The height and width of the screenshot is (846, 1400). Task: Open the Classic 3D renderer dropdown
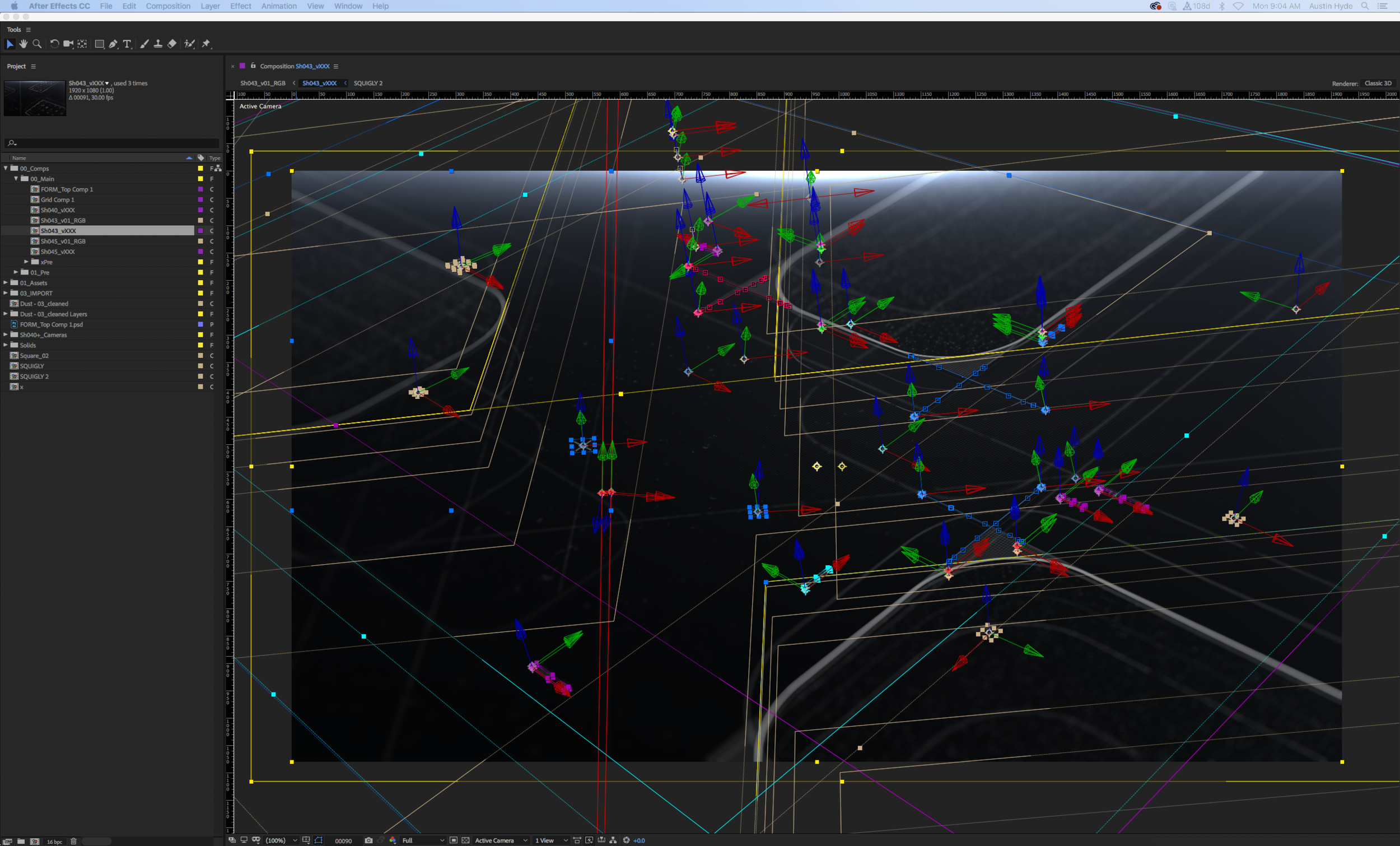(1378, 83)
